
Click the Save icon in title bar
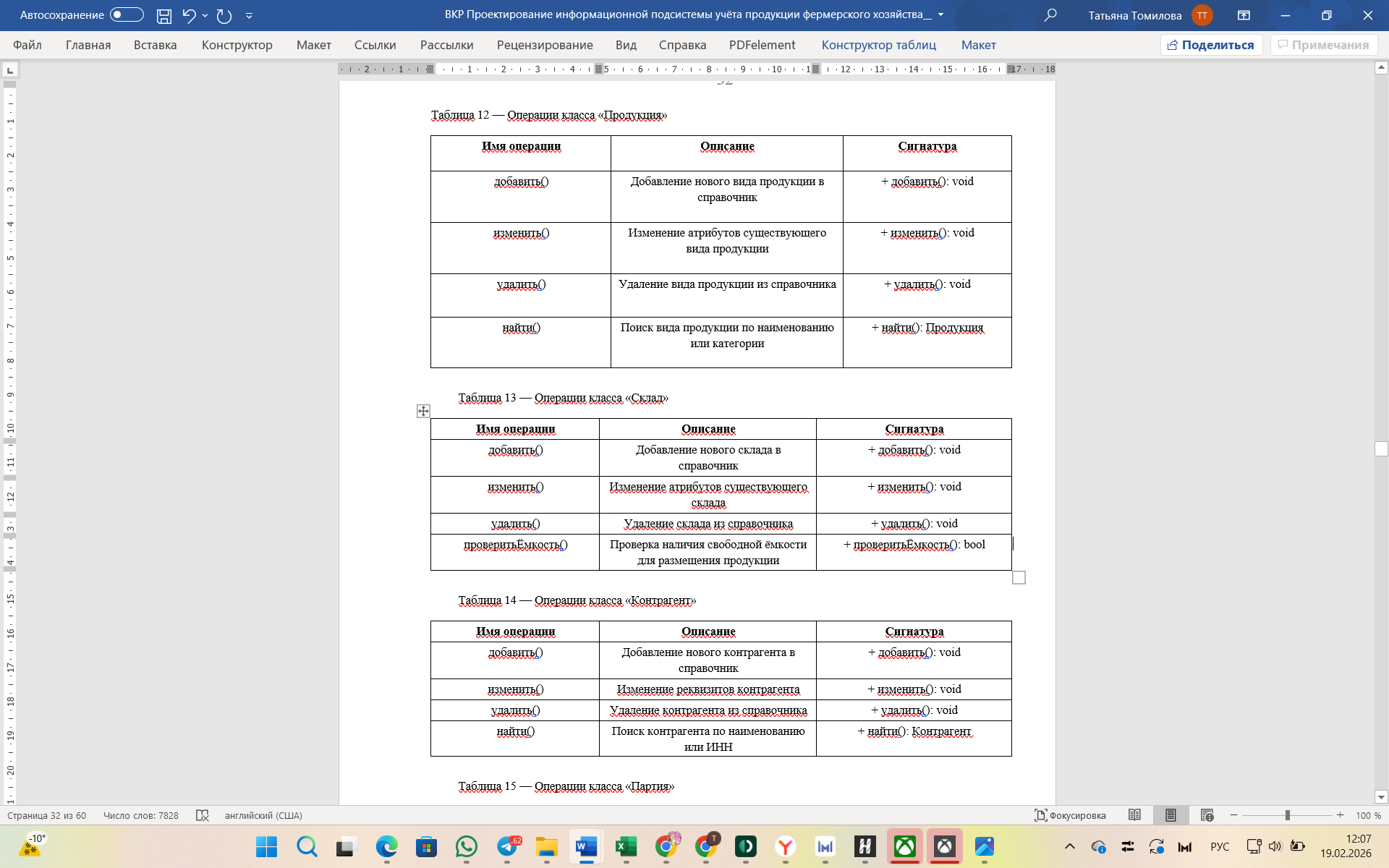(x=164, y=15)
